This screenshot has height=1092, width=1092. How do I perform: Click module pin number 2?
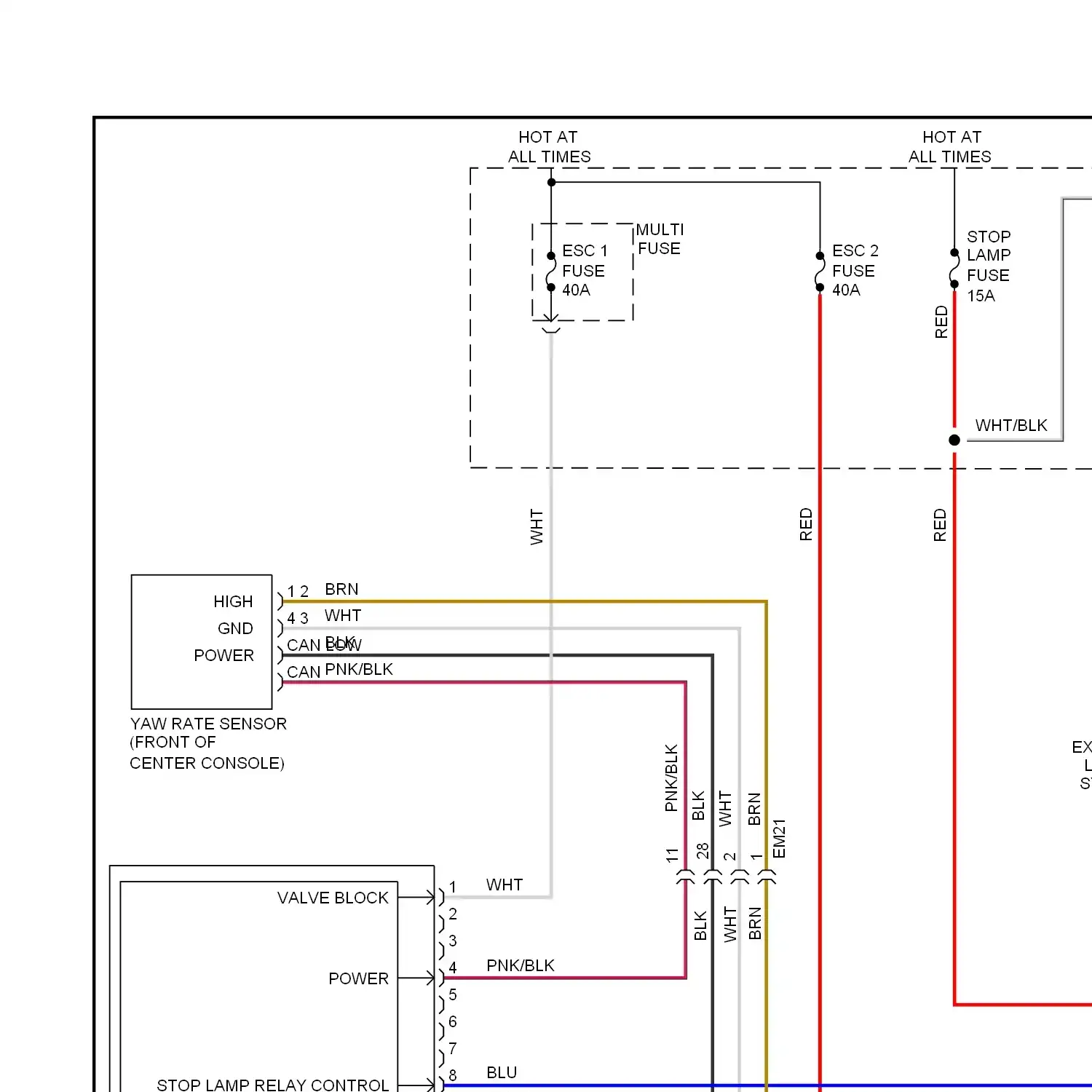click(x=453, y=914)
